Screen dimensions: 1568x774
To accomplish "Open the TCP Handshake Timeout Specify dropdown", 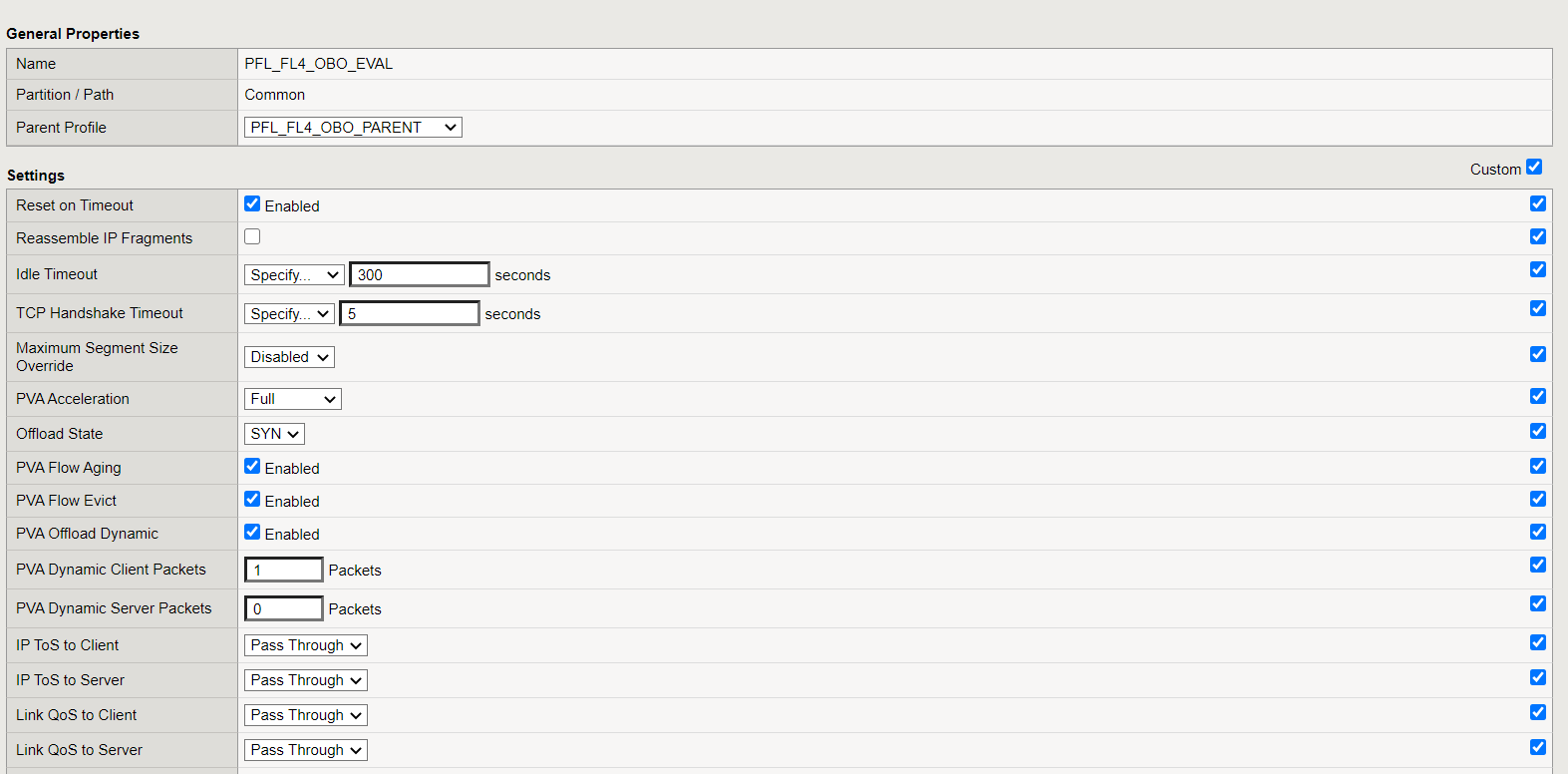I will pyautogui.click(x=289, y=314).
